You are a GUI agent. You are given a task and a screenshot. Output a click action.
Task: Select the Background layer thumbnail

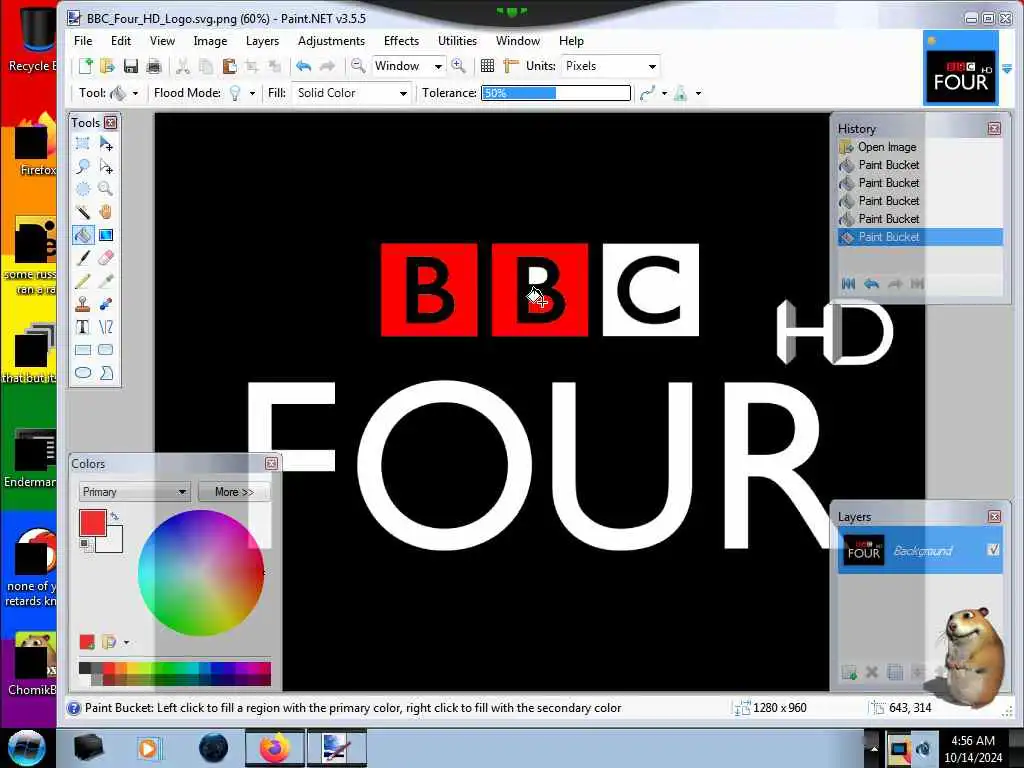pos(863,550)
